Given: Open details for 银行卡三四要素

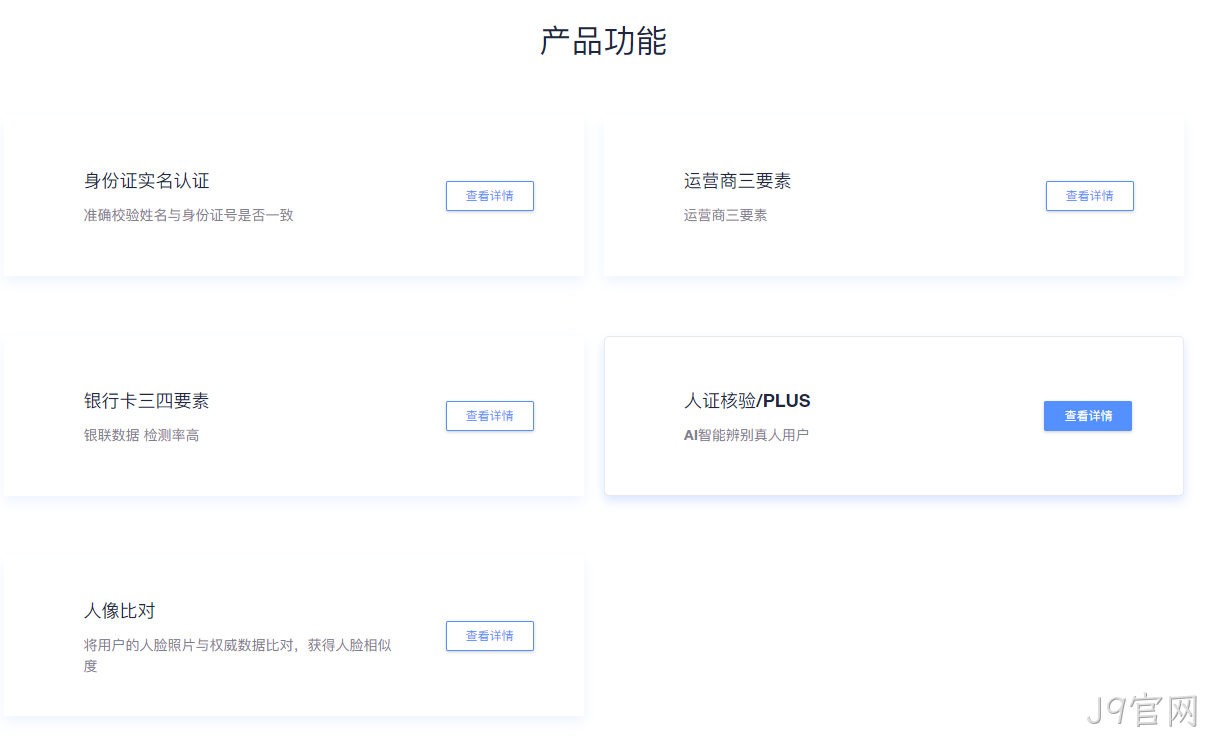Looking at the screenshot, I should [x=490, y=416].
